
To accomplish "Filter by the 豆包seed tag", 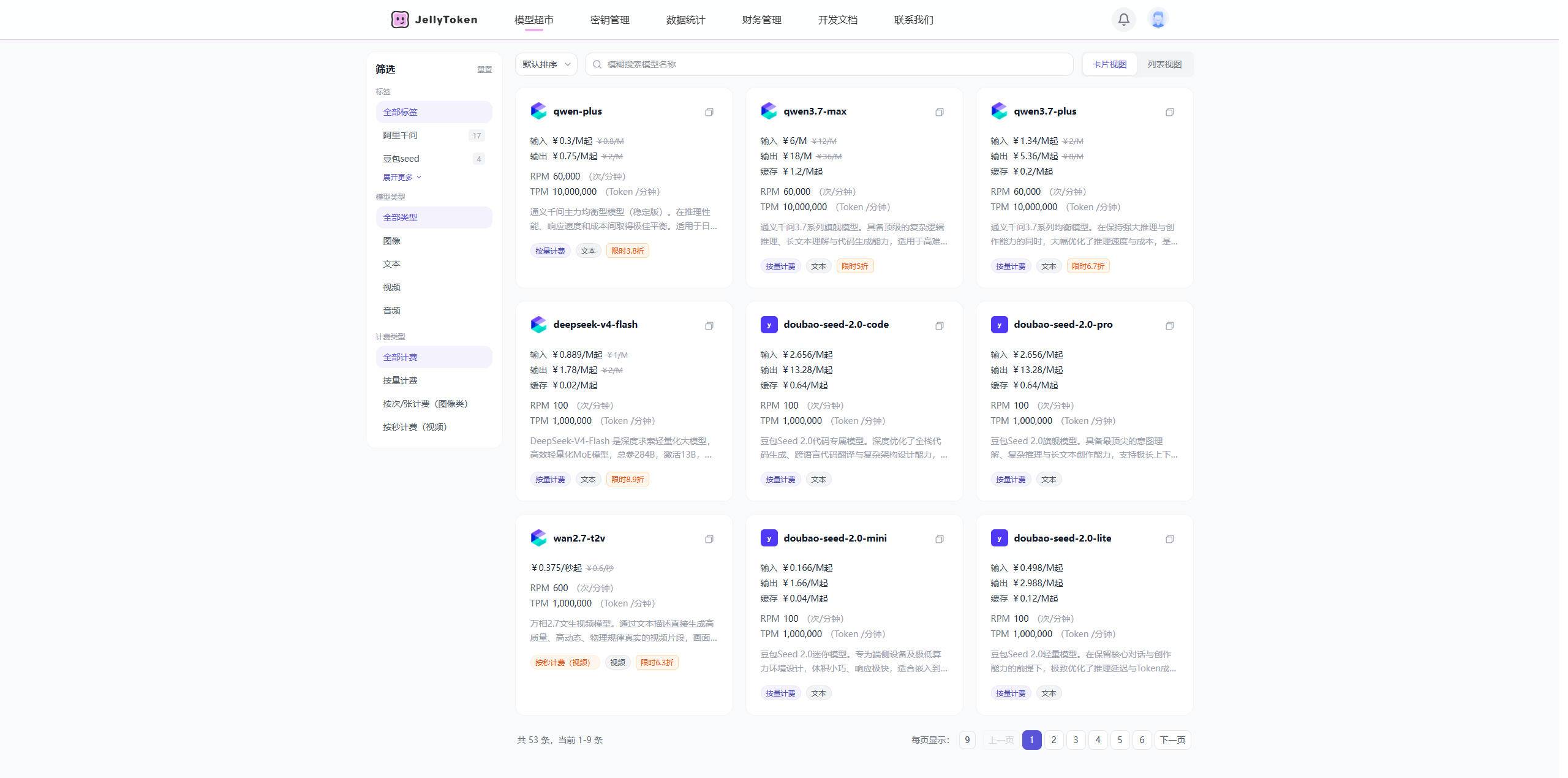I will coord(434,159).
